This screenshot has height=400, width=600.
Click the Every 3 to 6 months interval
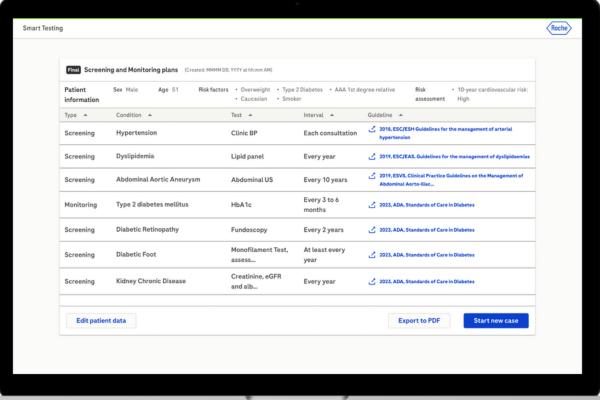coord(321,205)
